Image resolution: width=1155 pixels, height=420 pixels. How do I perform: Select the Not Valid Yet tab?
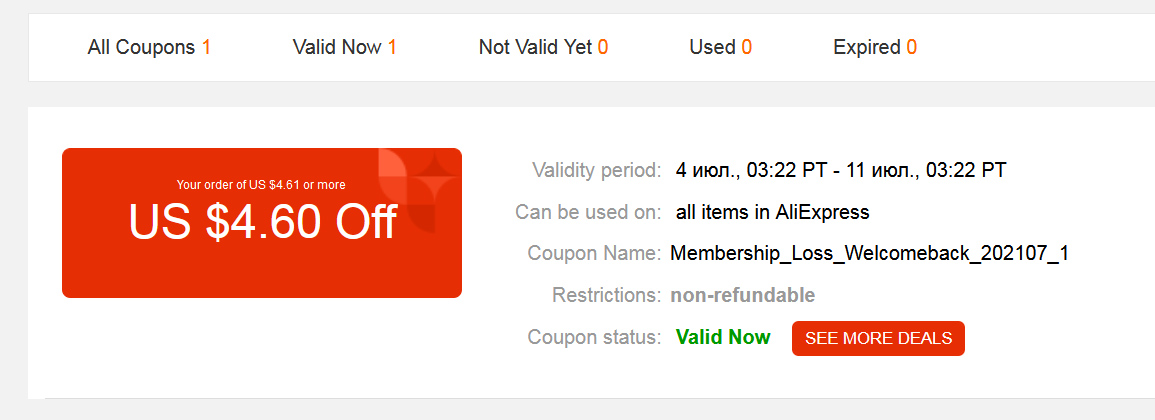pos(544,48)
